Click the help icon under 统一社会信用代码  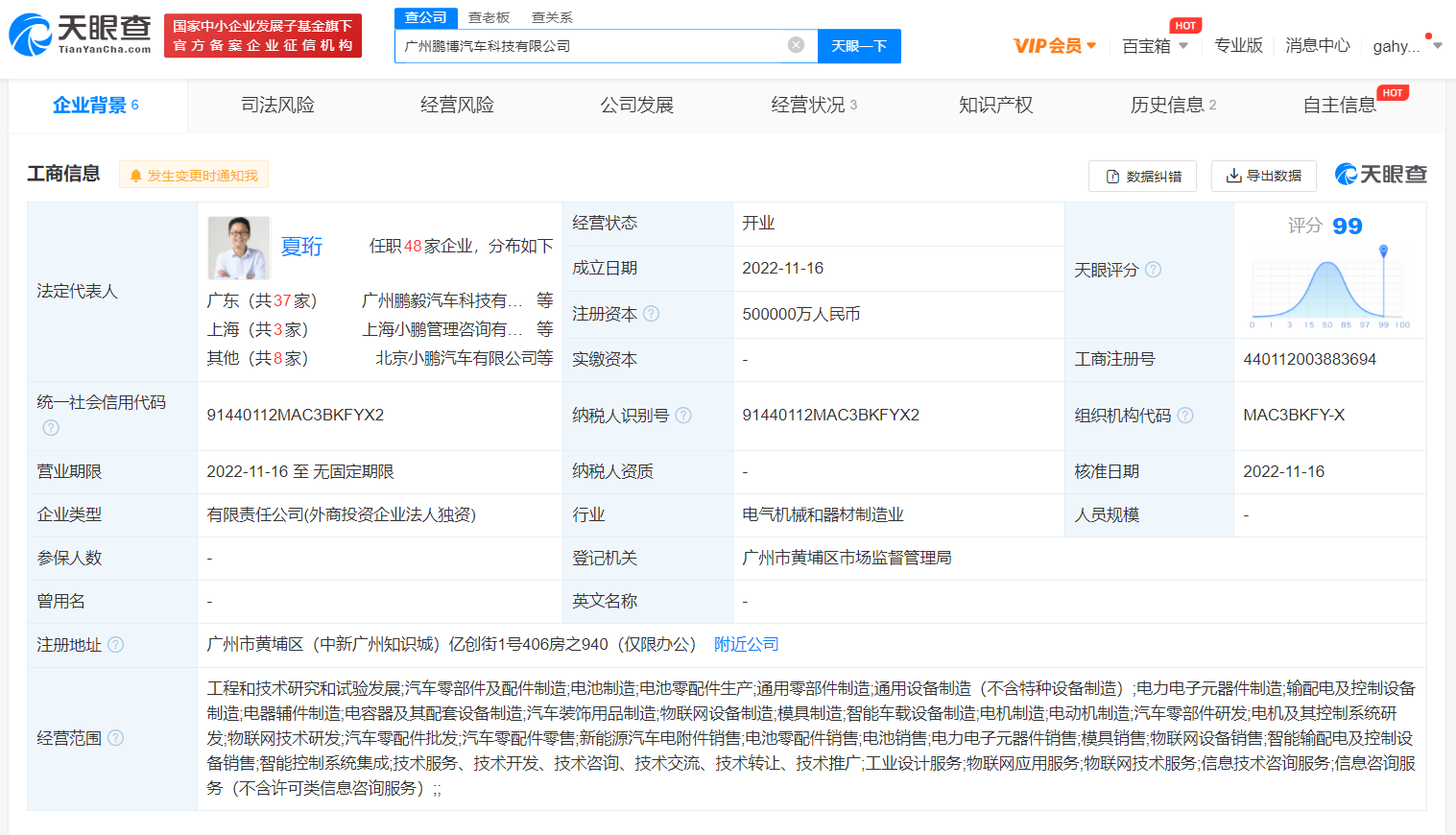click(51, 427)
